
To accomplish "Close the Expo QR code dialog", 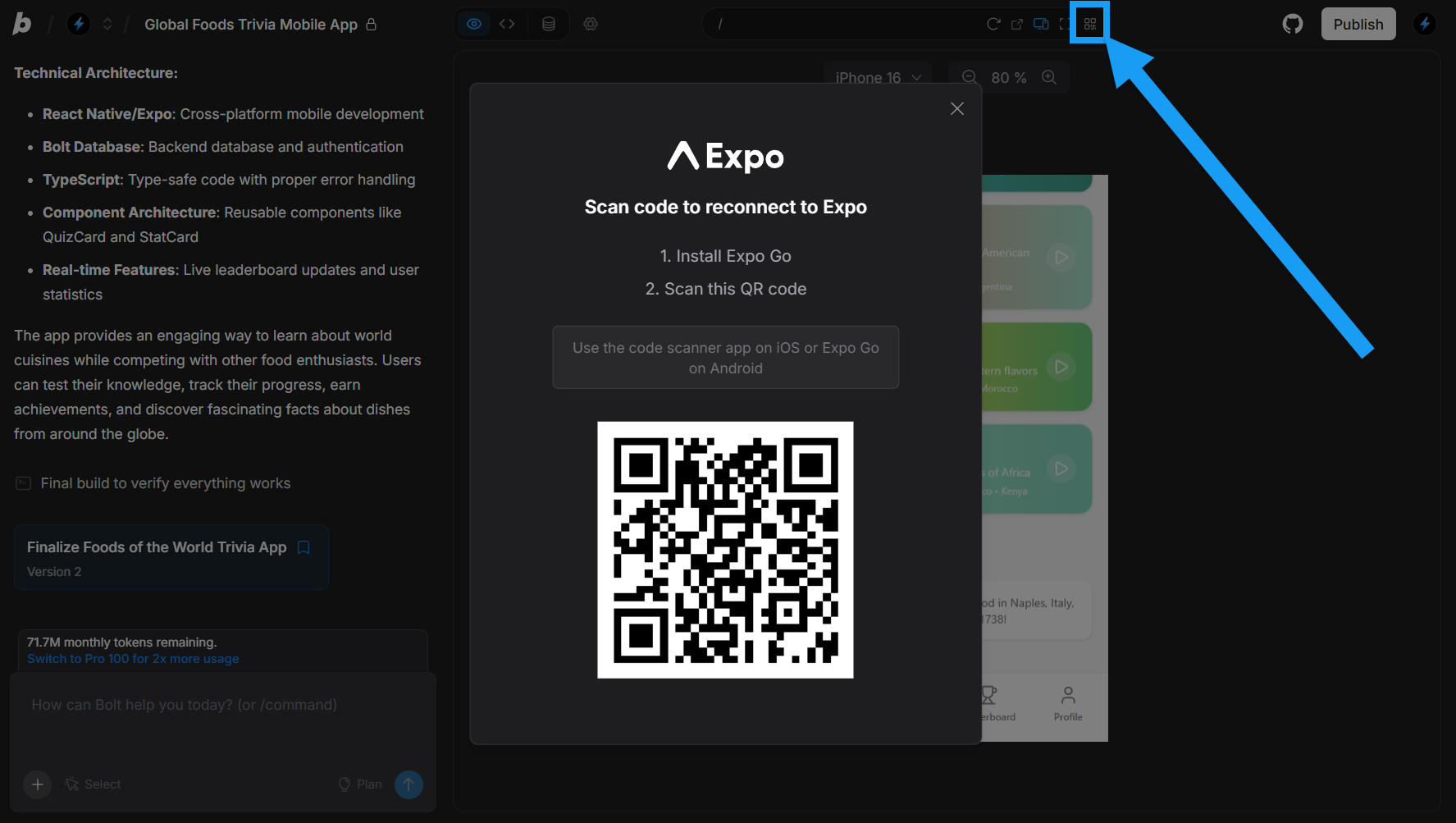I will coord(956,108).
